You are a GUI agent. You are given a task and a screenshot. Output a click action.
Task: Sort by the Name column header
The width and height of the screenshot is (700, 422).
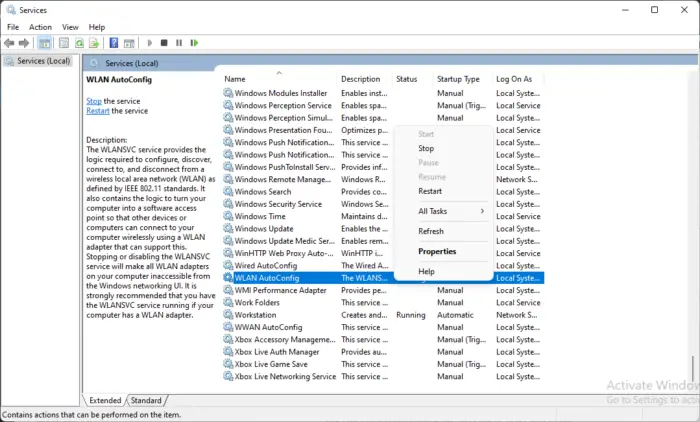click(279, 79)
